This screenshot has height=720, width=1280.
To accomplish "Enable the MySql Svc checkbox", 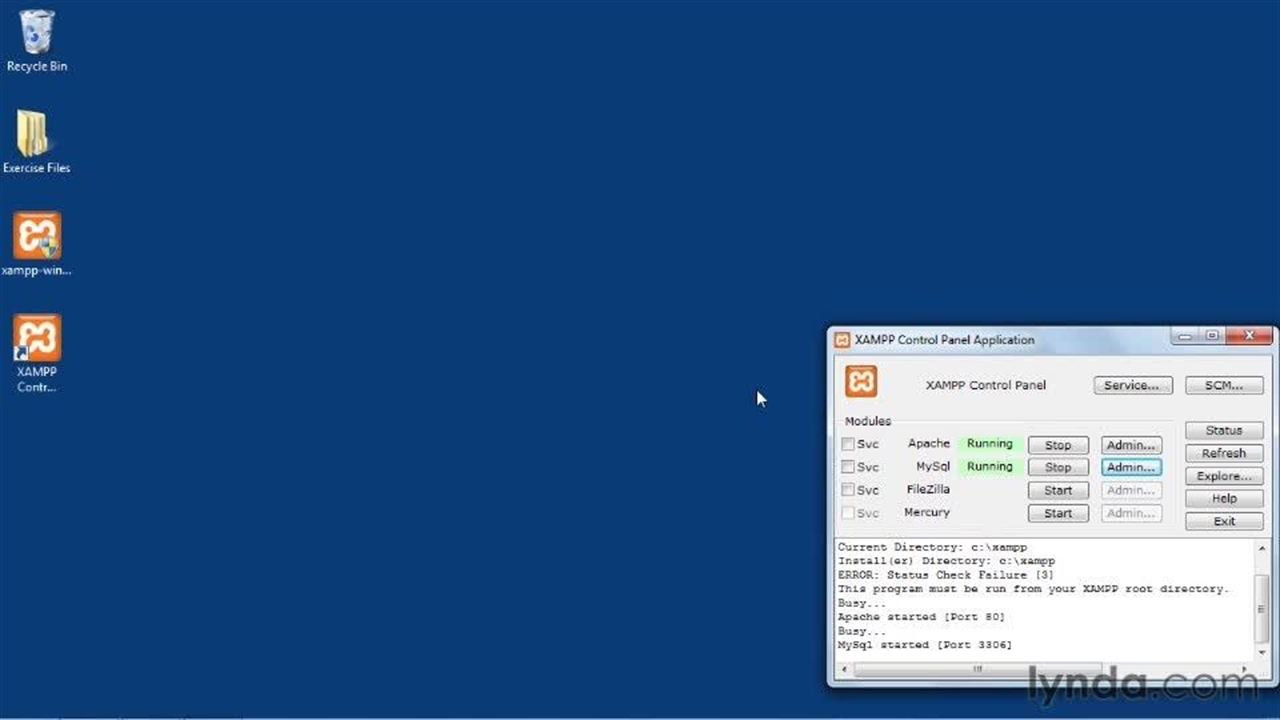I will tap(848, 467).
